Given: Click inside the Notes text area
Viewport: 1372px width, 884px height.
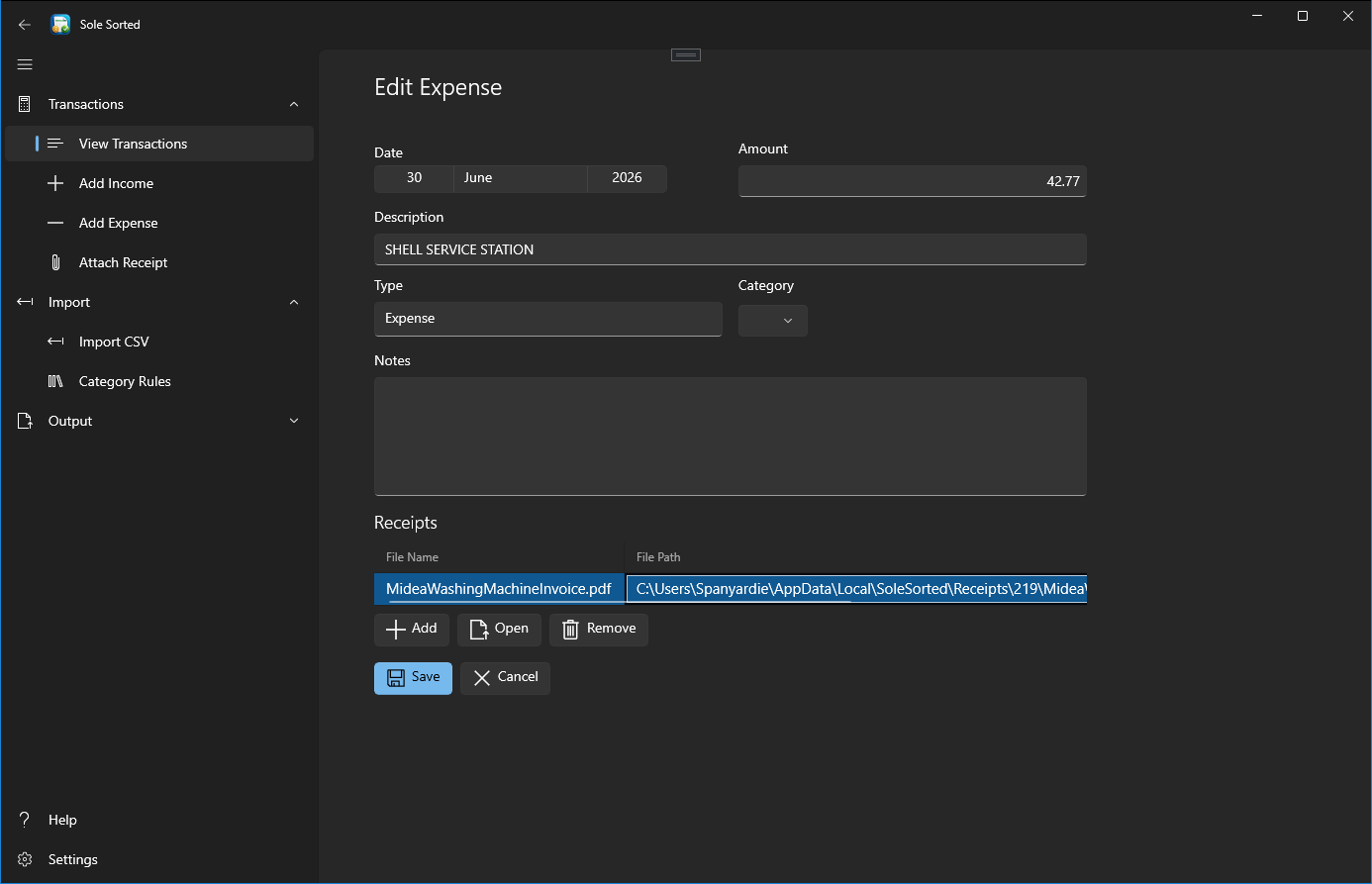Looking at the screenshot, I should click(731, 436).
